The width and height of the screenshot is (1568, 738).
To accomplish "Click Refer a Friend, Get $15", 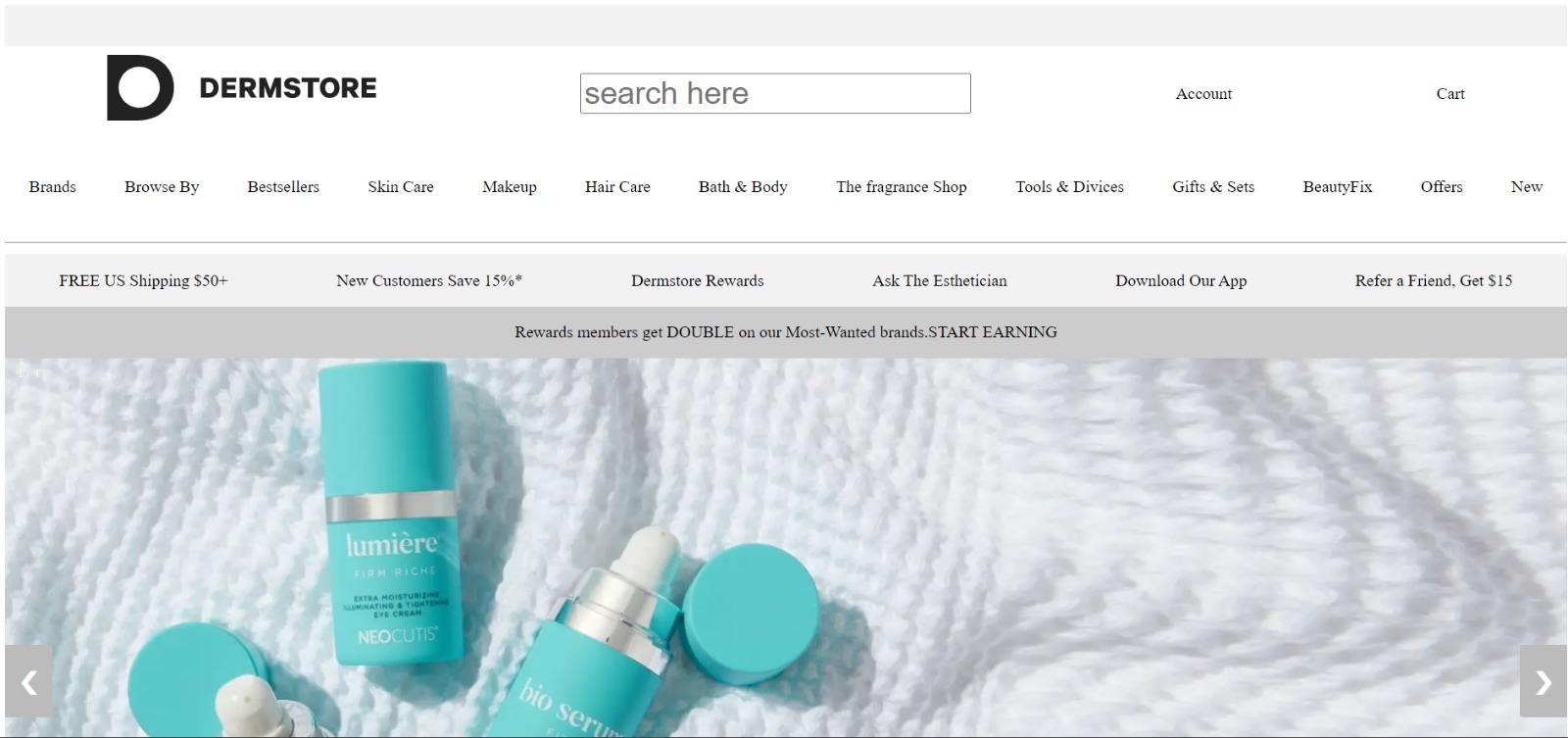I will (1434, 281).
